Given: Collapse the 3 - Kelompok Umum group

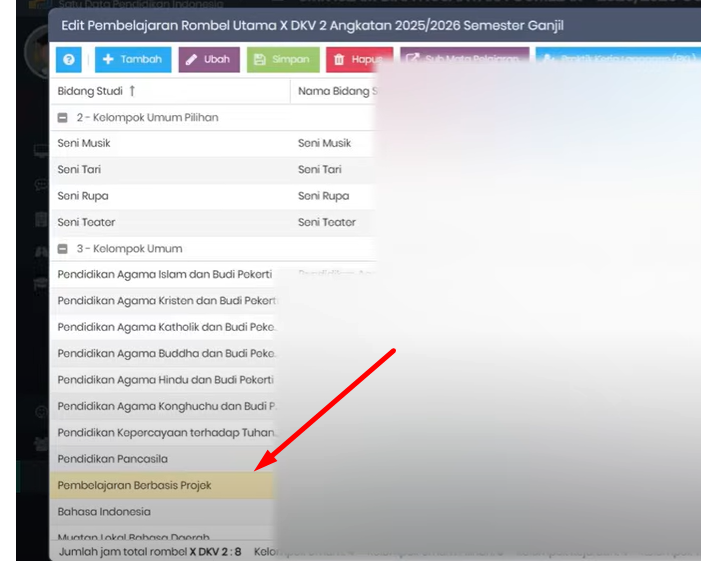Looking at the screenshot, I should coord(63,248).
